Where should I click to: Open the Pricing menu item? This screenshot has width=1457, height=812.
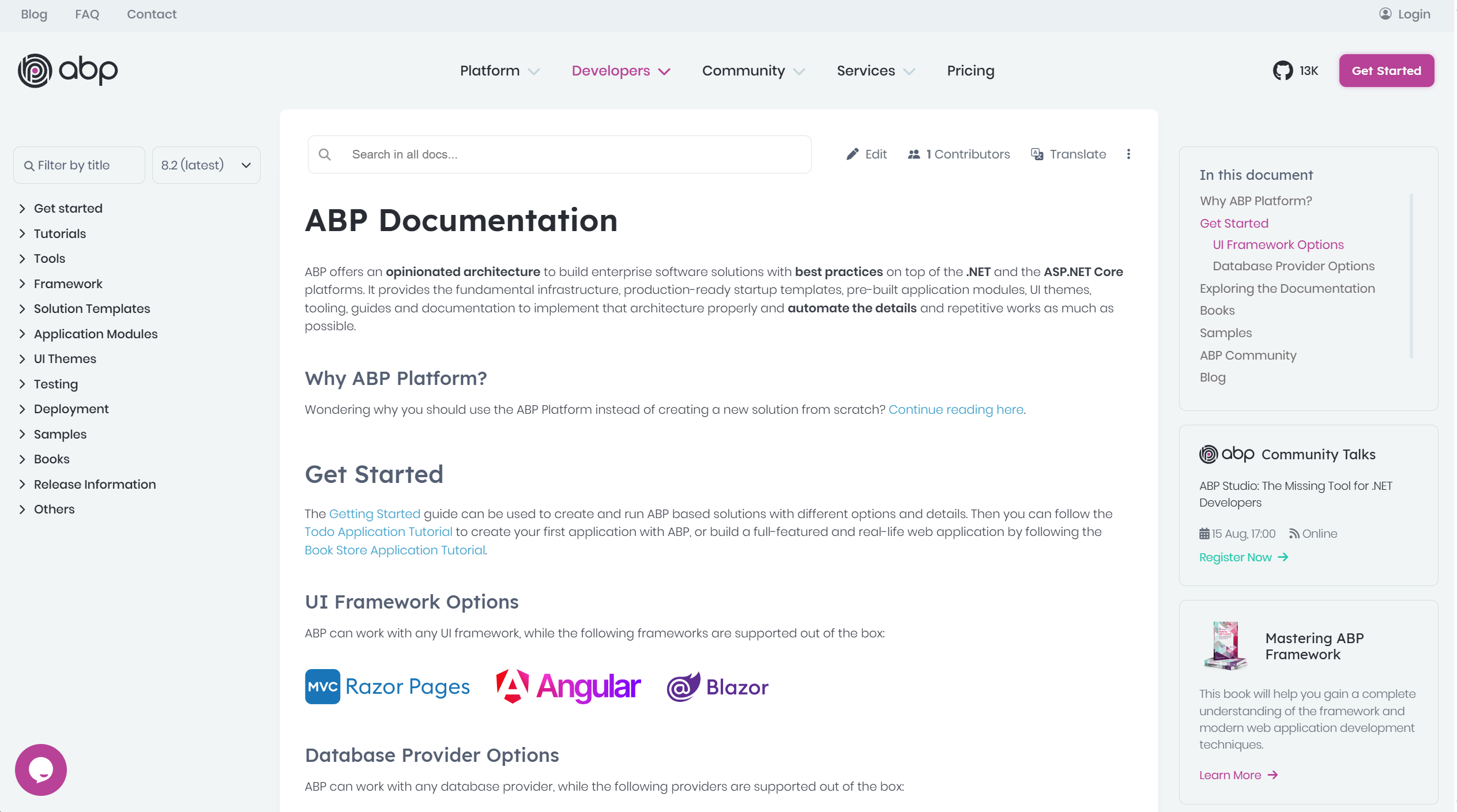pyautogui.click(x=970, y=71)
